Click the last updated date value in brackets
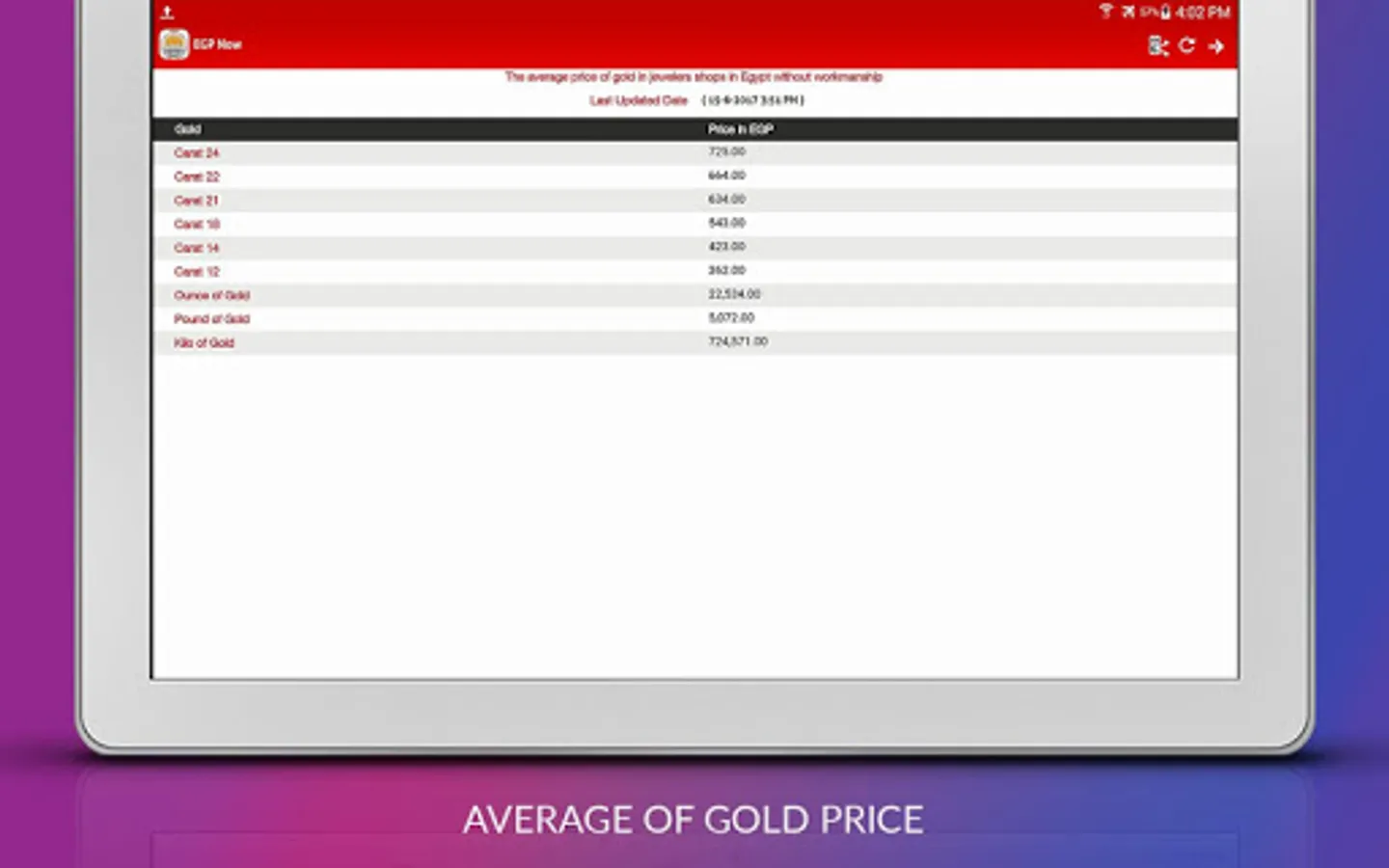The image size is (1389, 868). pos(752,100)
